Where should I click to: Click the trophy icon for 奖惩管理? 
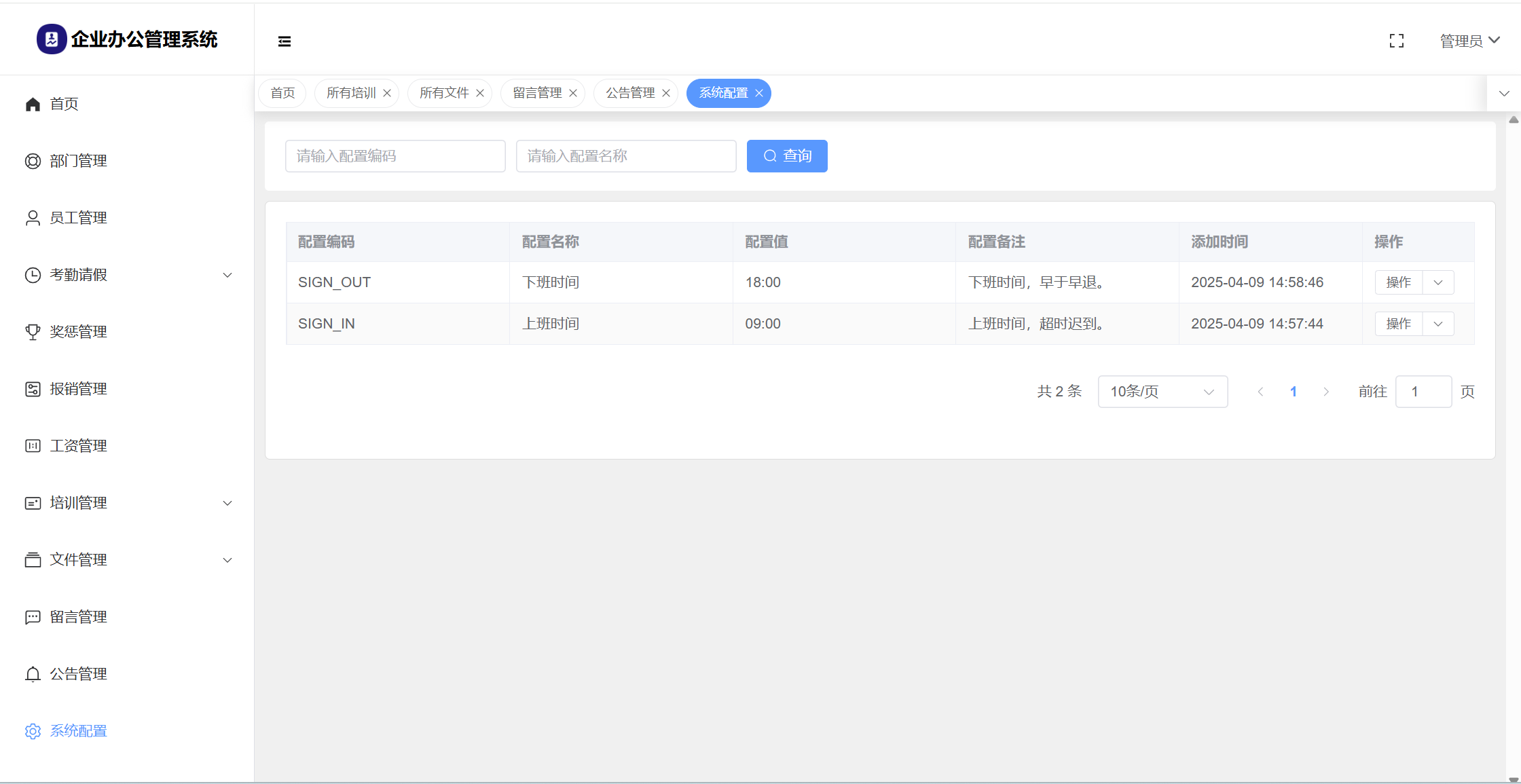coord(33,332)
